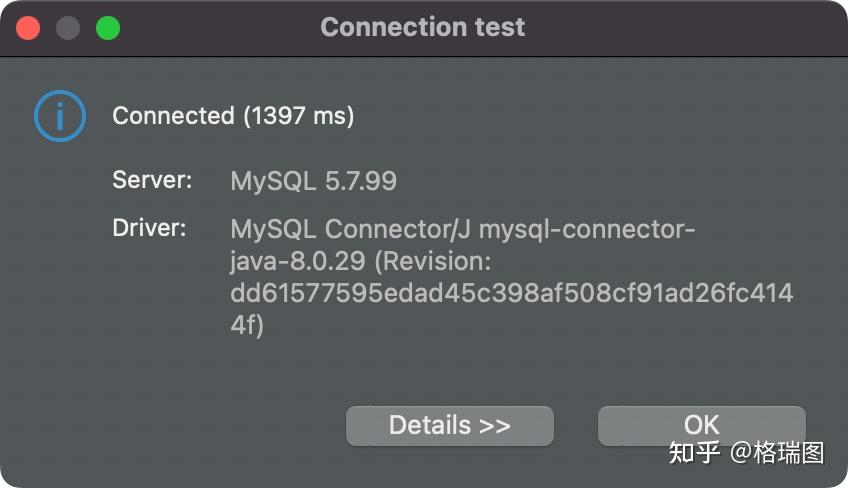848x488 pixels.
Task: Click the Driver: label
Action: point(150,229)
